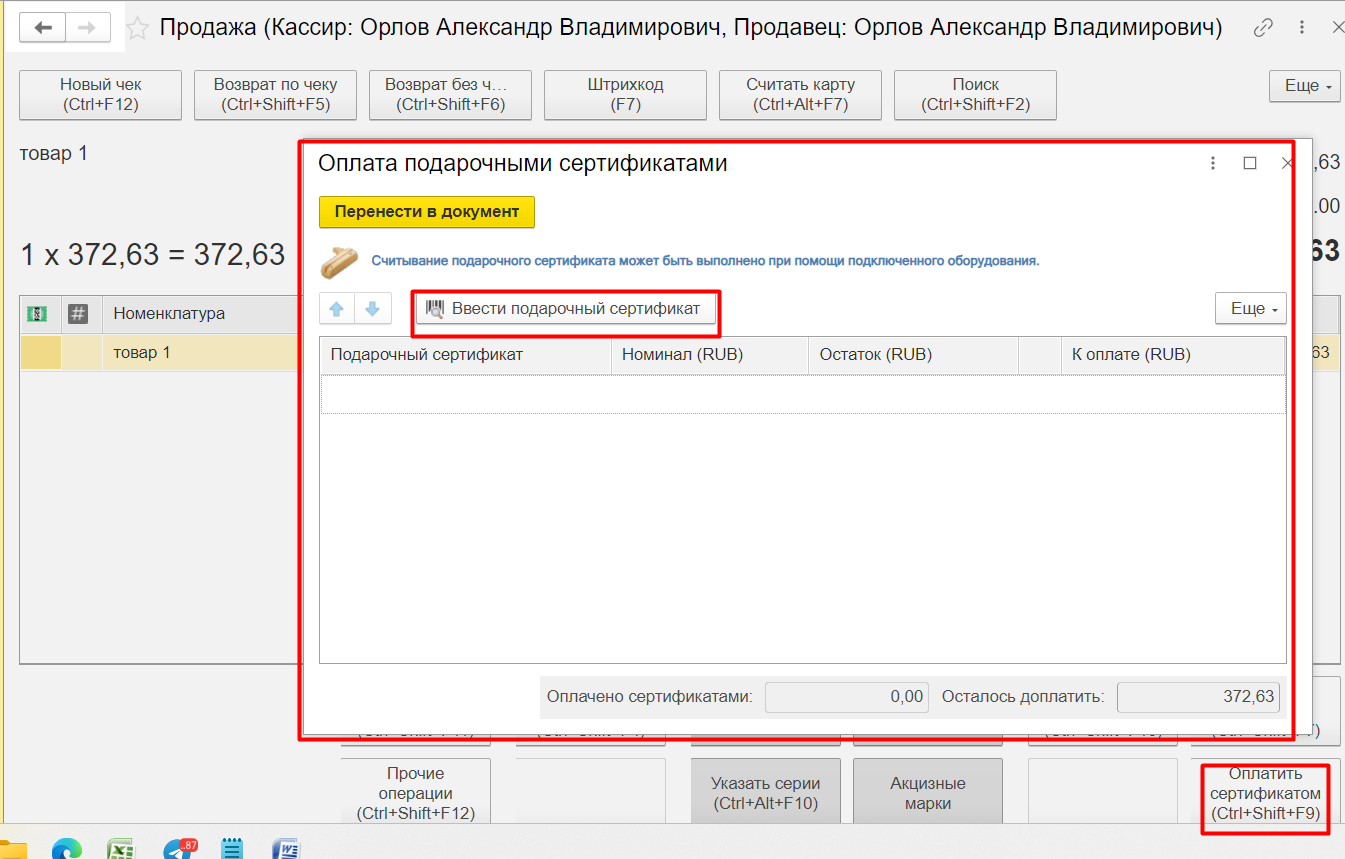Select Возврат по чеку
The image size is (1345, 859).
275,95
